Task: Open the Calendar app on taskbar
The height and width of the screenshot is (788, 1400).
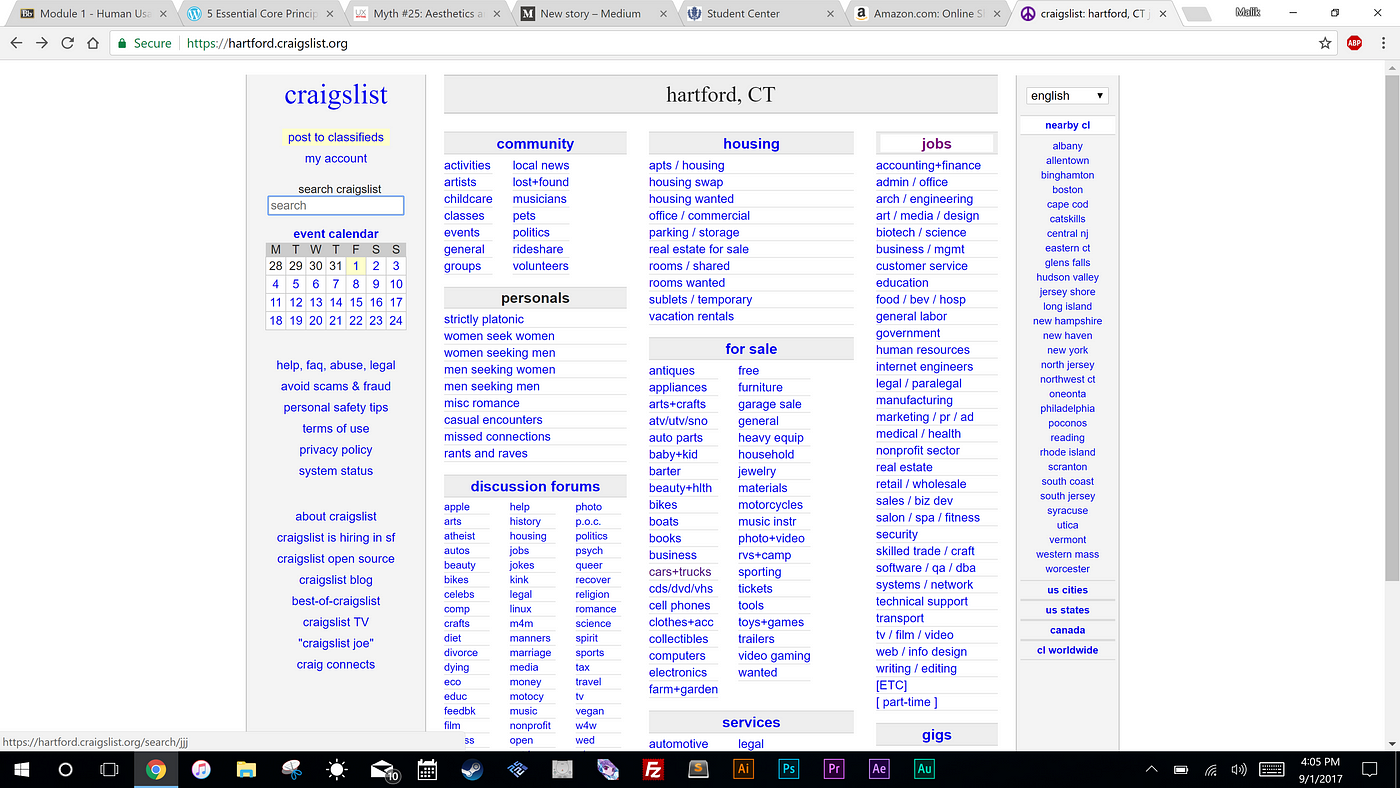Action: tap(427, 770)
